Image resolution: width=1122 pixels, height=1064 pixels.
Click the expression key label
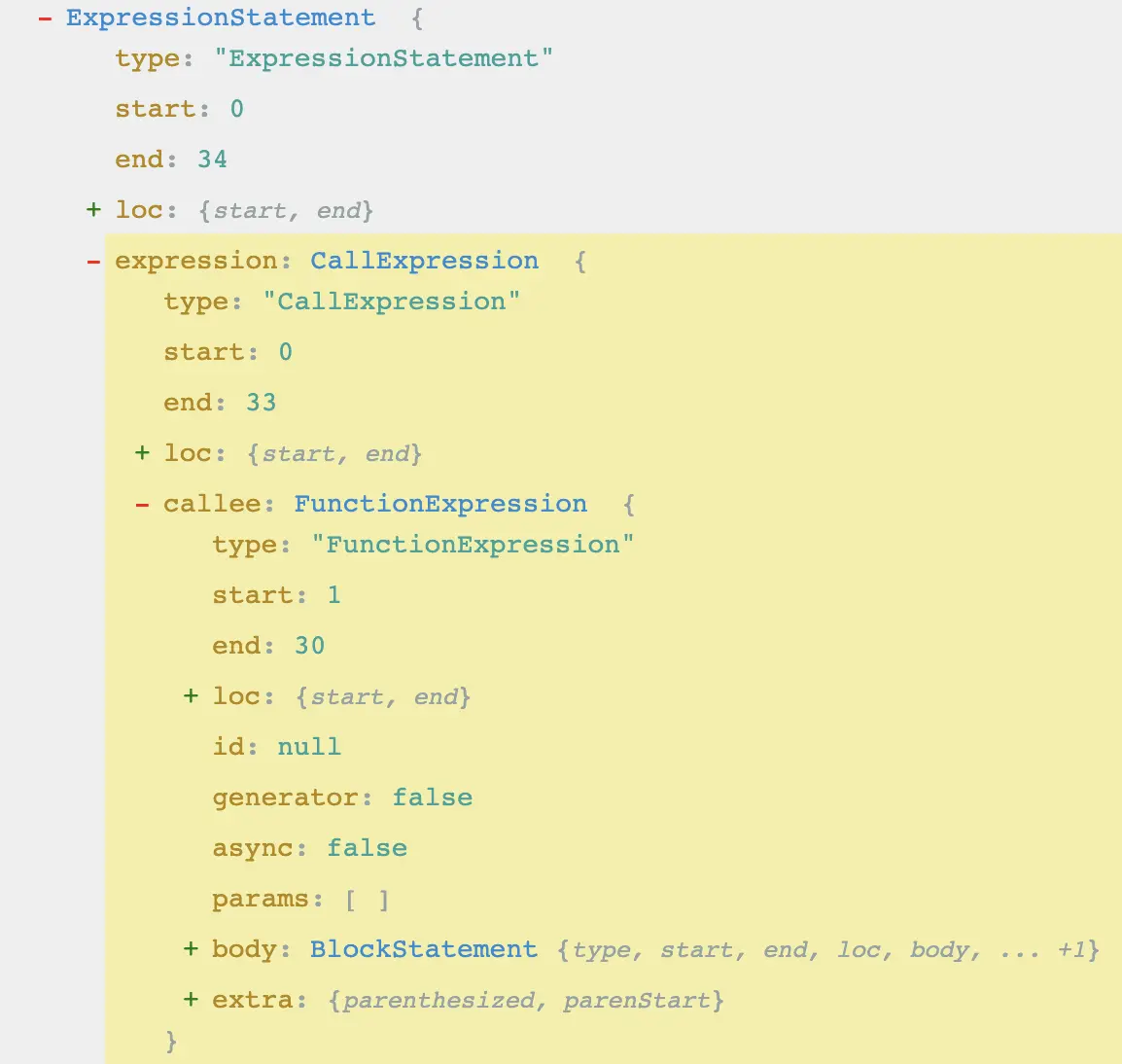point(196,262)
